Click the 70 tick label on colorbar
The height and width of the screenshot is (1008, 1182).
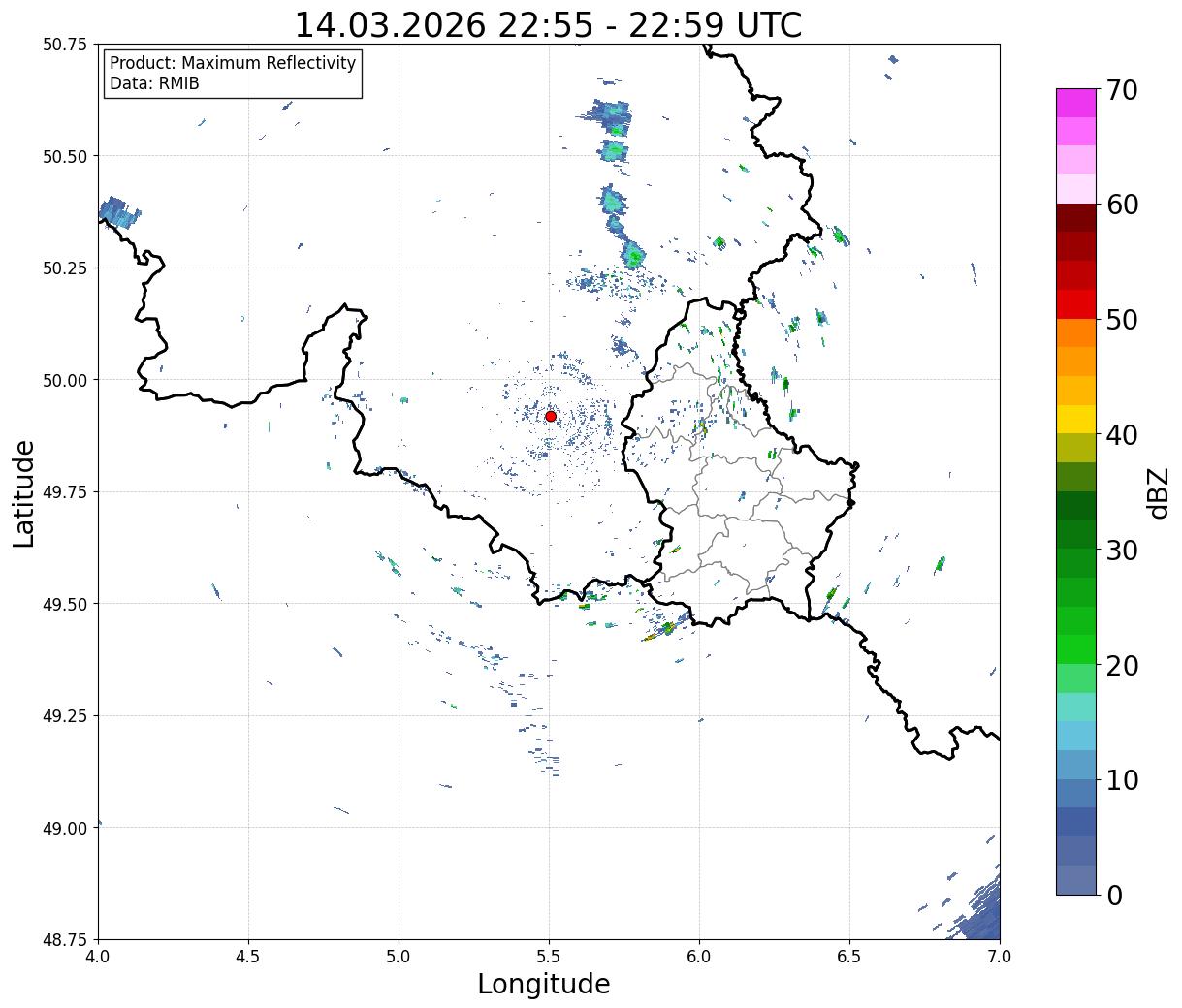click(1122, 90)
